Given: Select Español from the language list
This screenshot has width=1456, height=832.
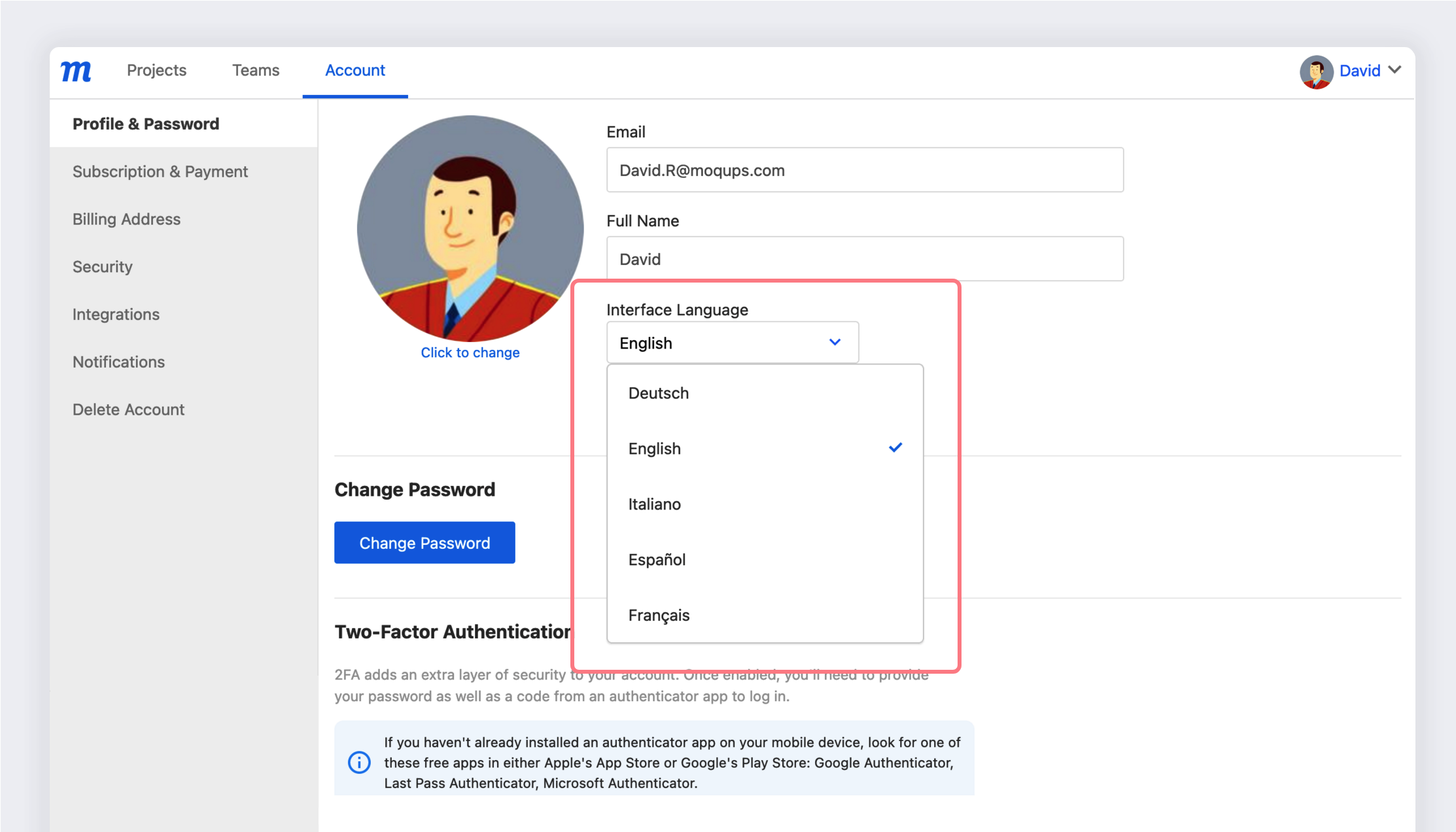Looking at the screenshot, I should pos(657,559).
